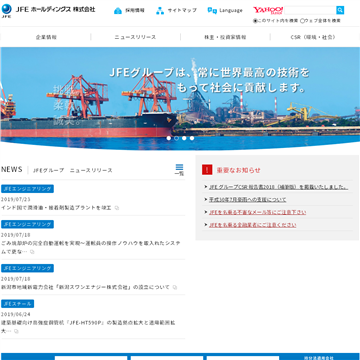The image size is (360, 360).
Task: Select the ウェブ全体を検索 radio button
Action: [x=302, y=21]
